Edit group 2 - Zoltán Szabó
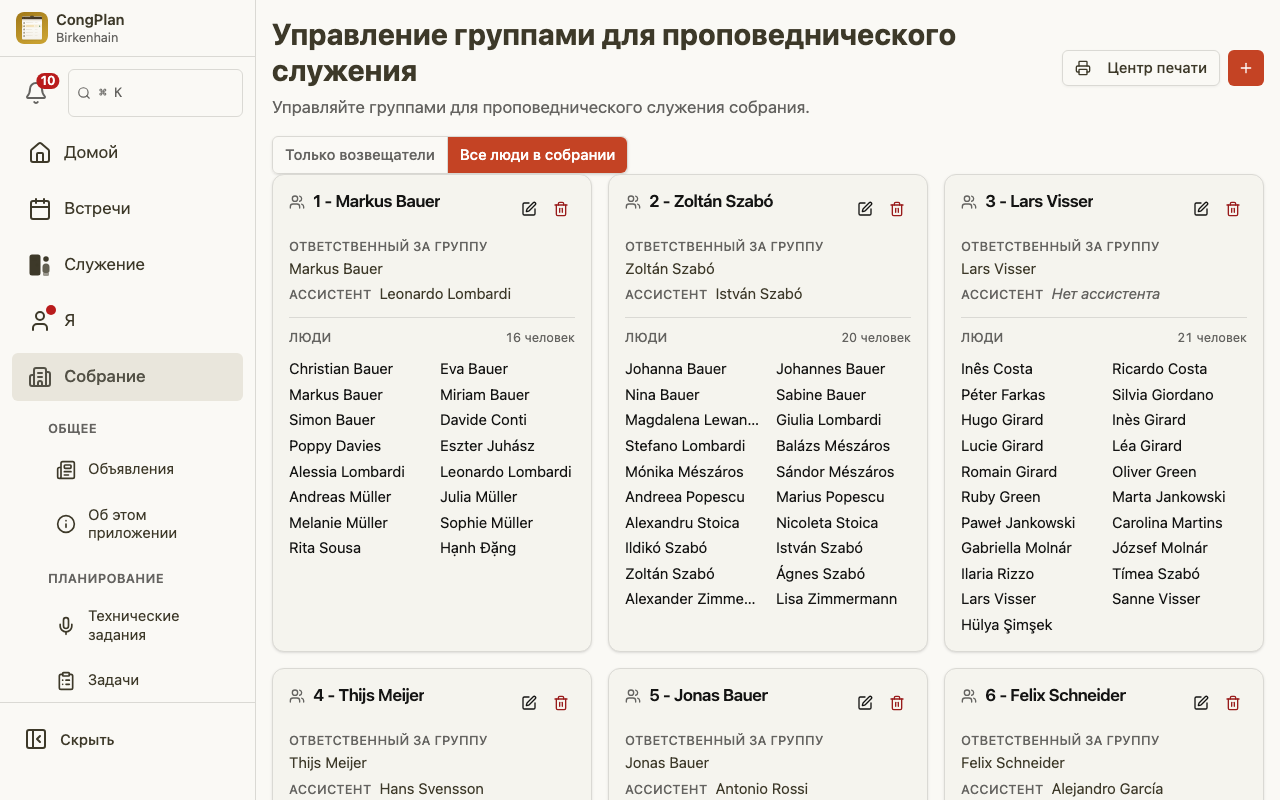Image resolution: width=1280 pixels, height=800 pixels. [x=865, y=209]
